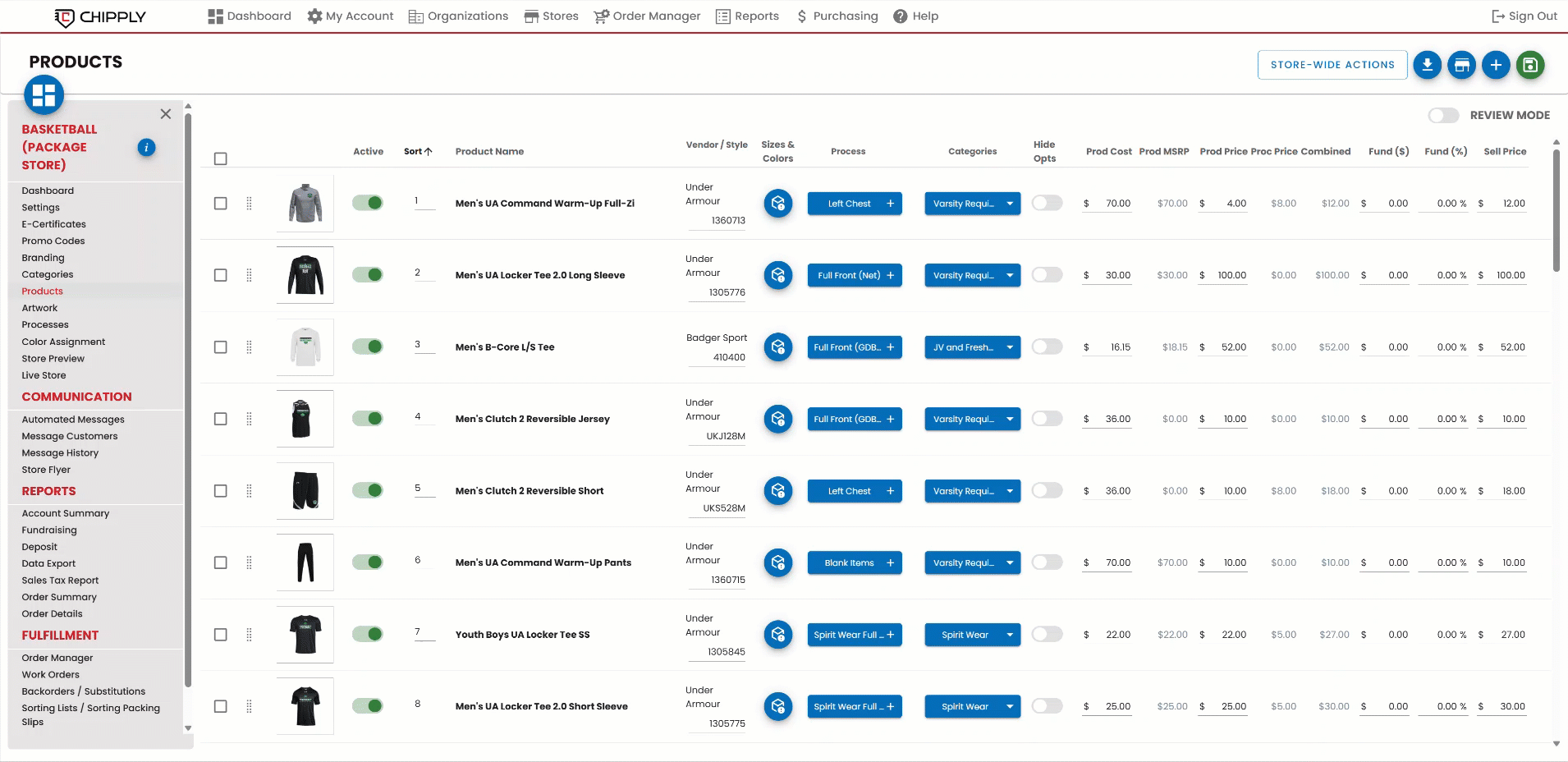Click the green save icon button
The height and width of the screenshot is (762, 1568).
point(1530,65)
